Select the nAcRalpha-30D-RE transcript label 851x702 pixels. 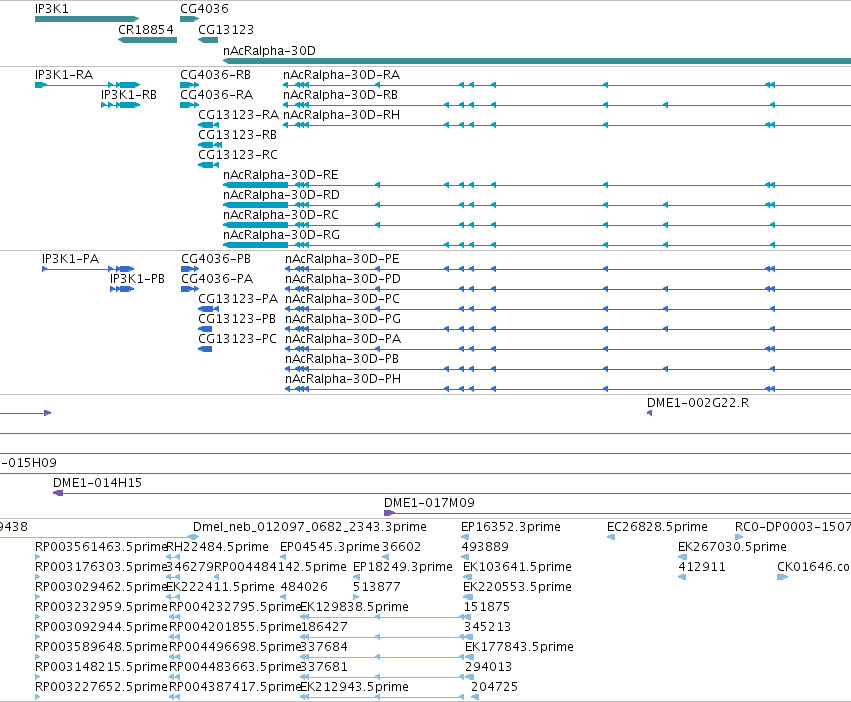click(281, 175)
